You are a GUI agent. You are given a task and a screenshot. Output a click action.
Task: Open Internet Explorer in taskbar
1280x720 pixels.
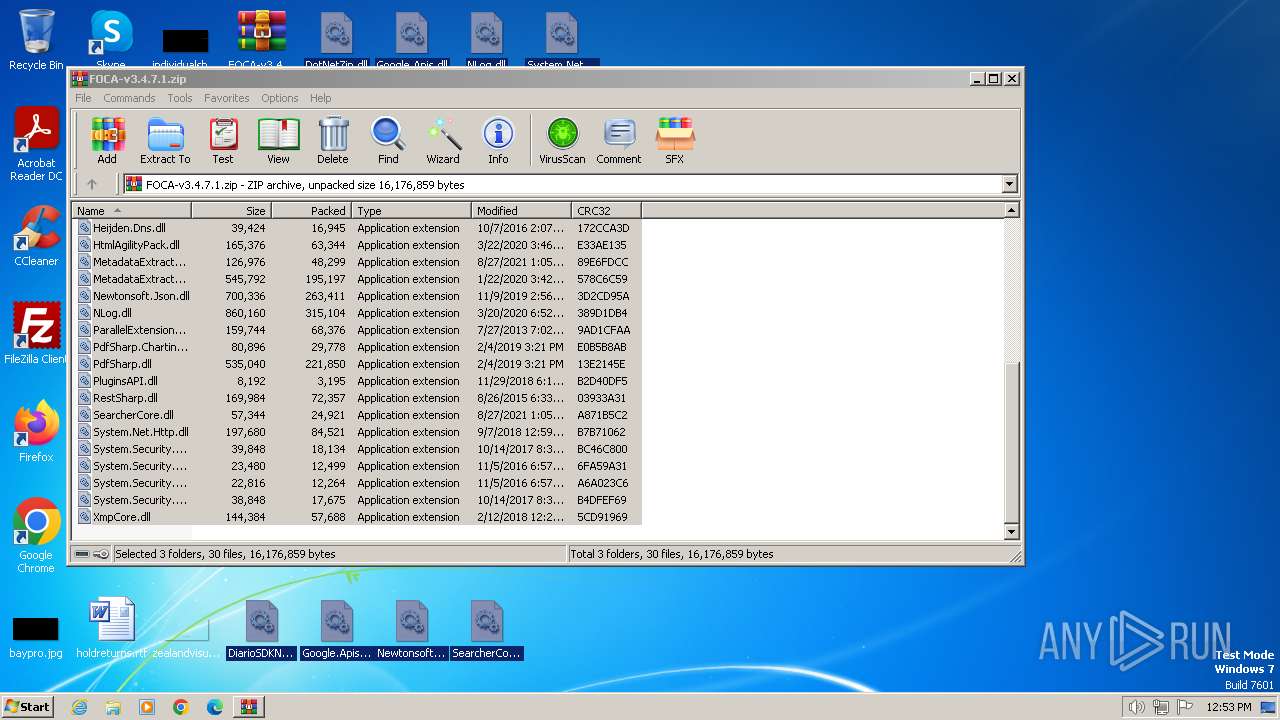[x=80, y=707]
